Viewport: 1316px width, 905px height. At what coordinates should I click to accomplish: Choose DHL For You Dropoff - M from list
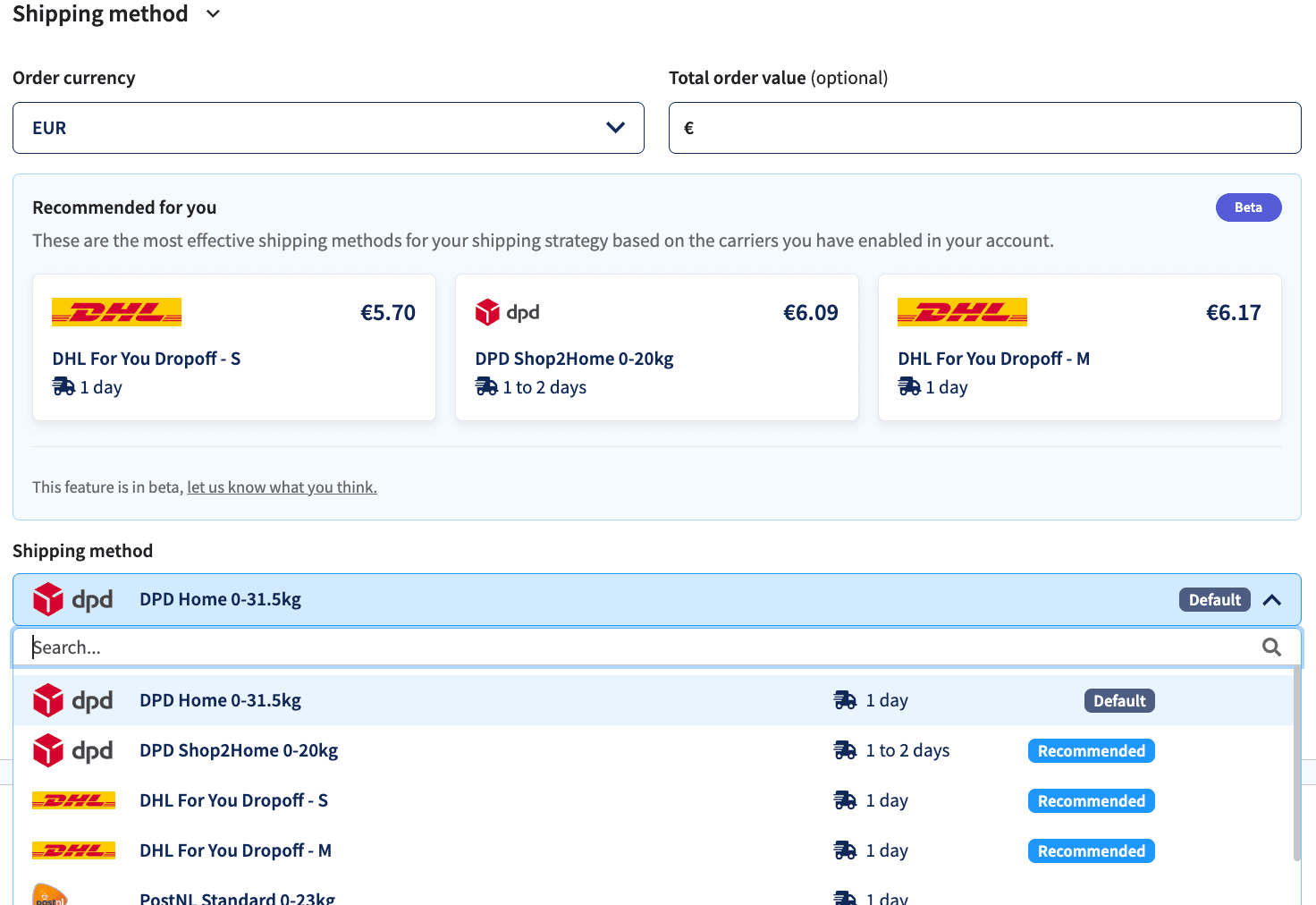pos(654,850)
